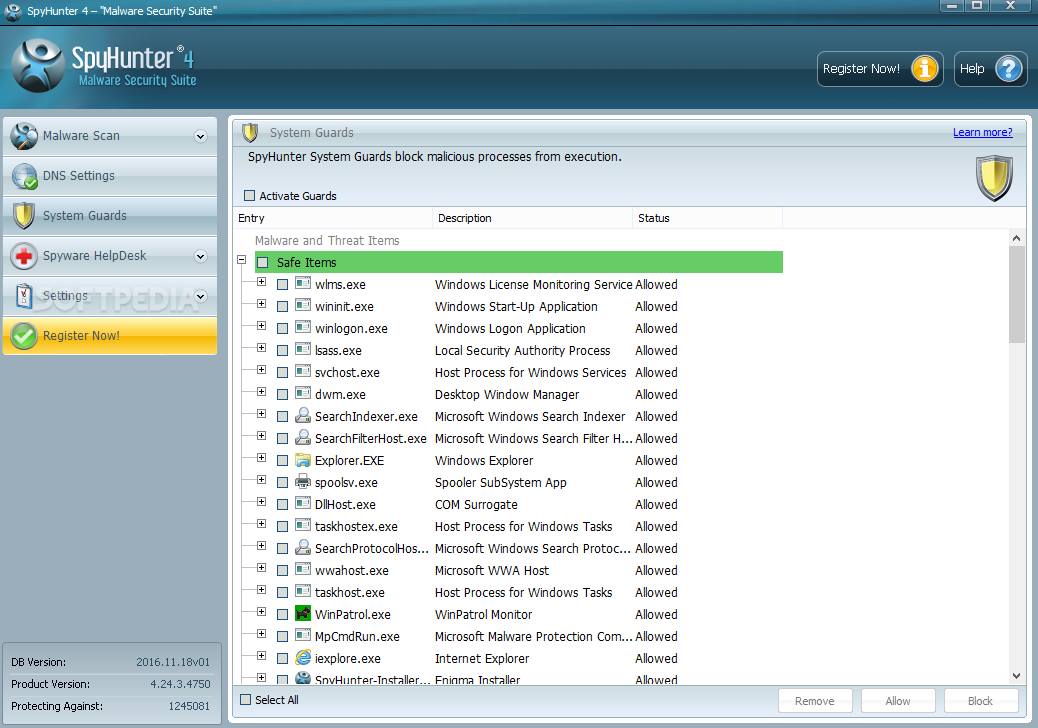This screenshot has width=1038, height=728.
Task: Tick the WinPatrol.exe checkbox
Action: [282, 615]
